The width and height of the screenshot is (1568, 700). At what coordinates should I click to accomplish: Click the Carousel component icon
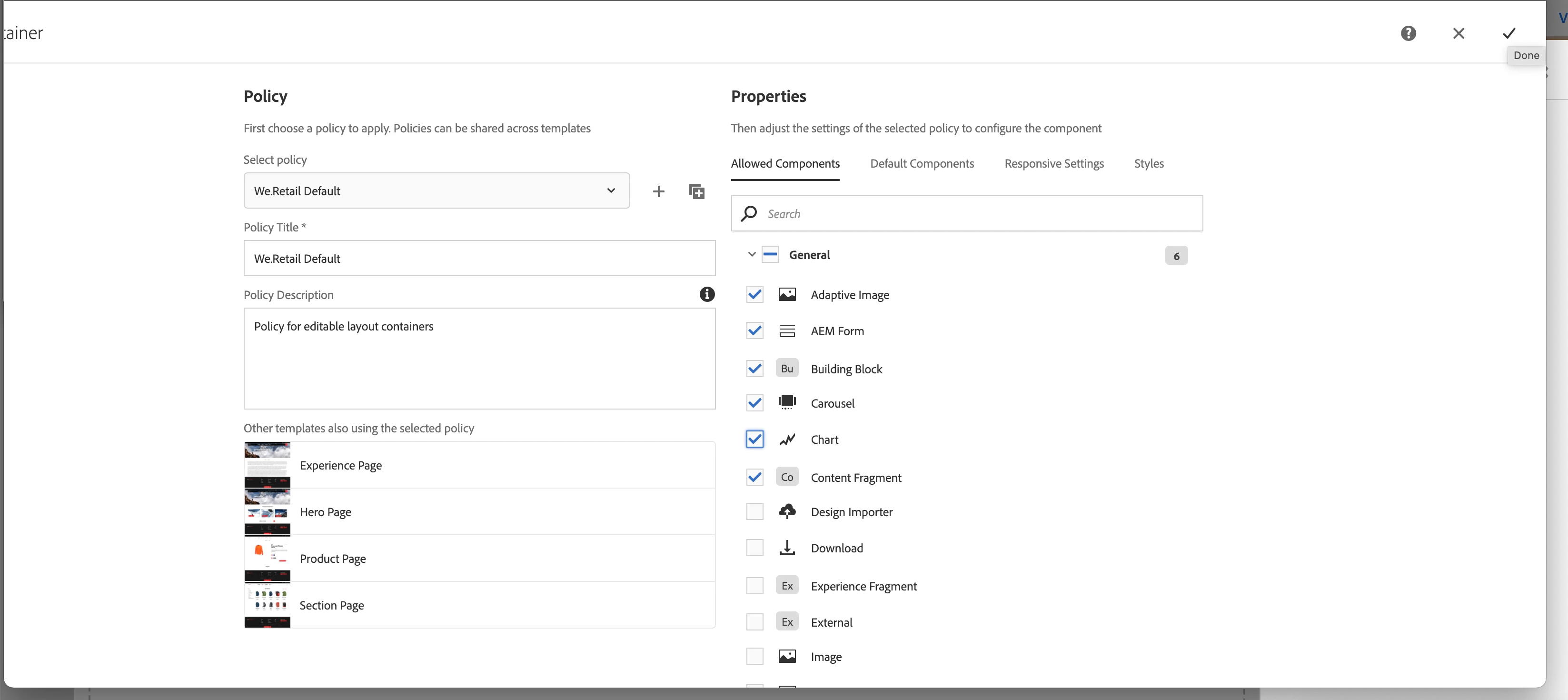click(x=786, y=403)
